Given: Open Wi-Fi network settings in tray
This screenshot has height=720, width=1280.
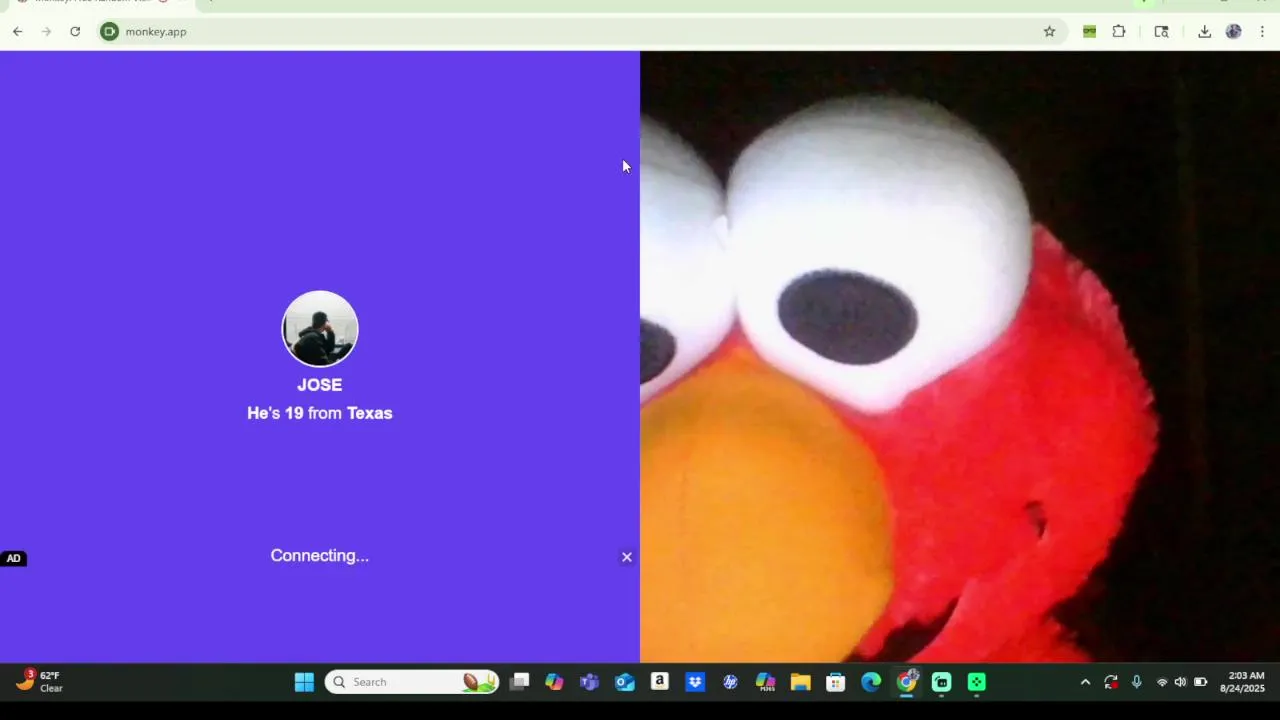Looking at the screenshot, I should [1162, 682].
